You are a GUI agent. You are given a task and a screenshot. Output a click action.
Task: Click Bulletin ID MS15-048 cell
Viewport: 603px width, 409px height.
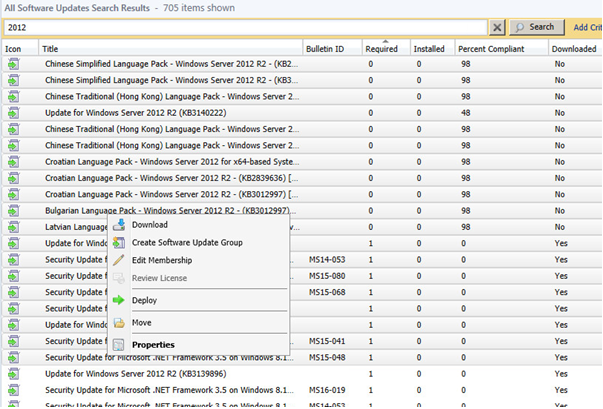click(x=327, y=357)
